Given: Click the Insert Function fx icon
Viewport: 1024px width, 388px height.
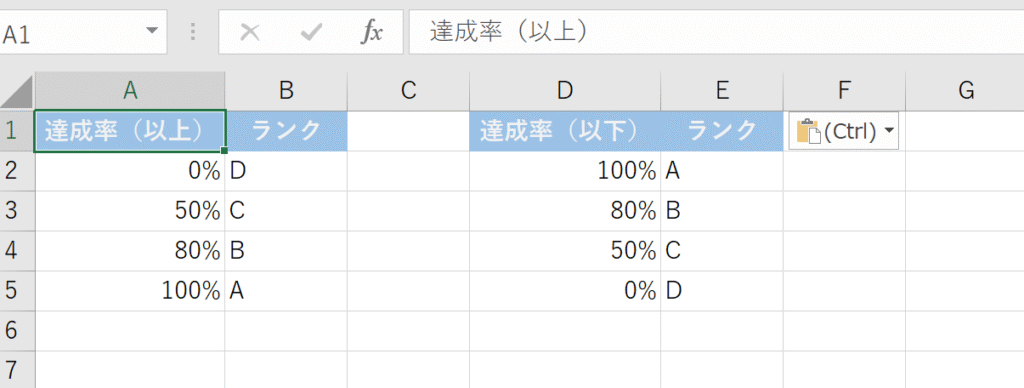Looking at the screenshot, I should coord(372,32).
